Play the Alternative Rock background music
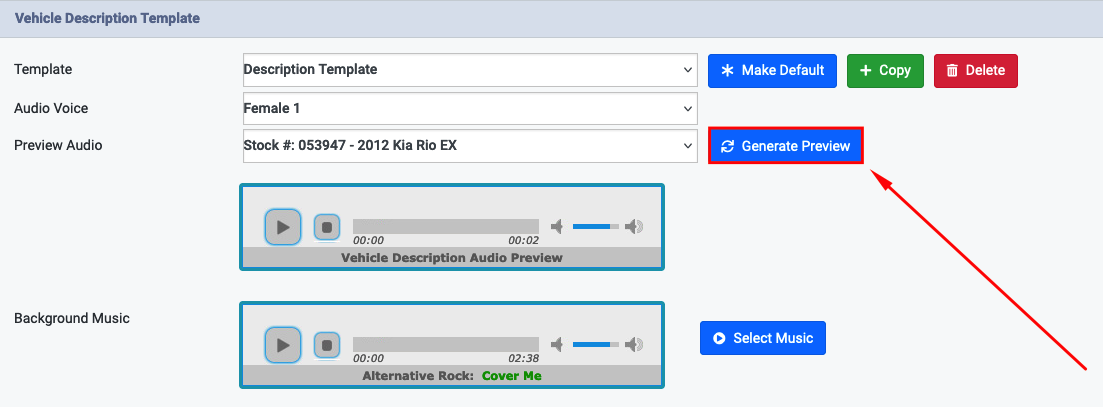The image size is (1103, 407). 283,345
